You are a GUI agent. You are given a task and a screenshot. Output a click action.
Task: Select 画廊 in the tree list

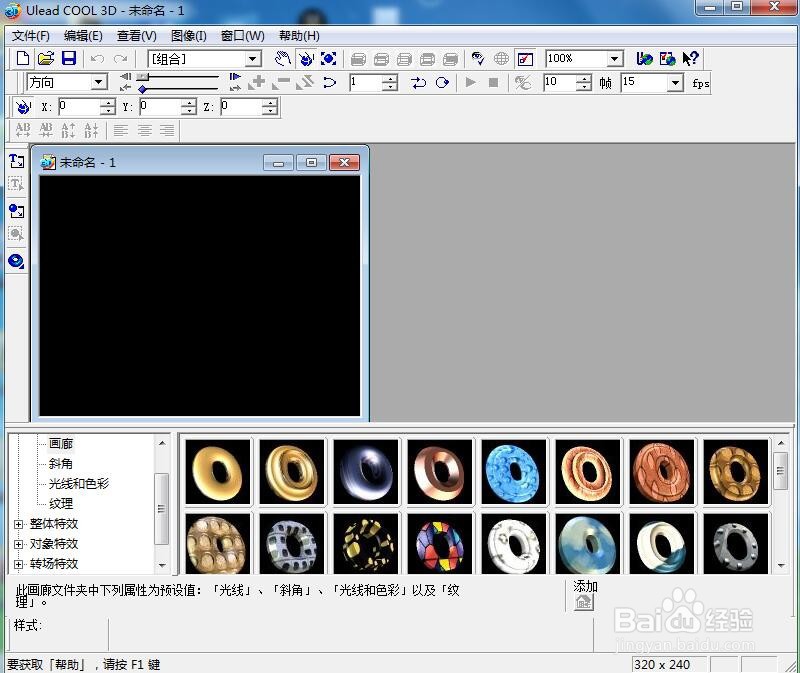tap(61, 443)
